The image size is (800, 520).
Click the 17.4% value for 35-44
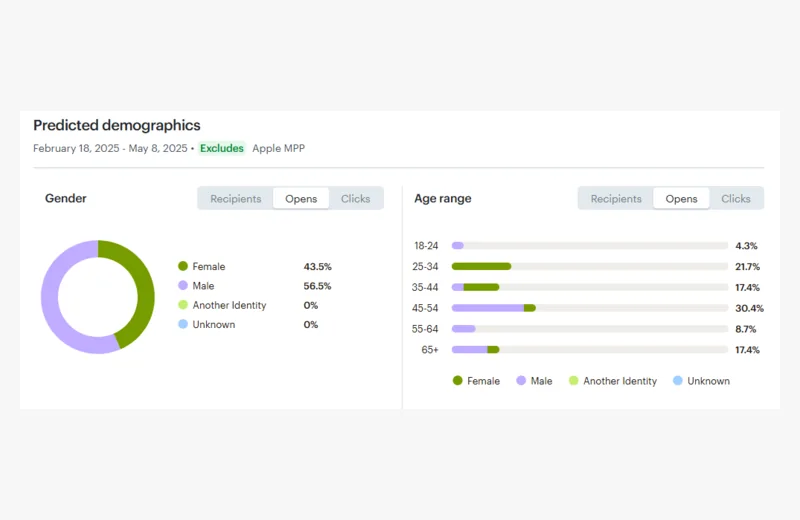747,287
